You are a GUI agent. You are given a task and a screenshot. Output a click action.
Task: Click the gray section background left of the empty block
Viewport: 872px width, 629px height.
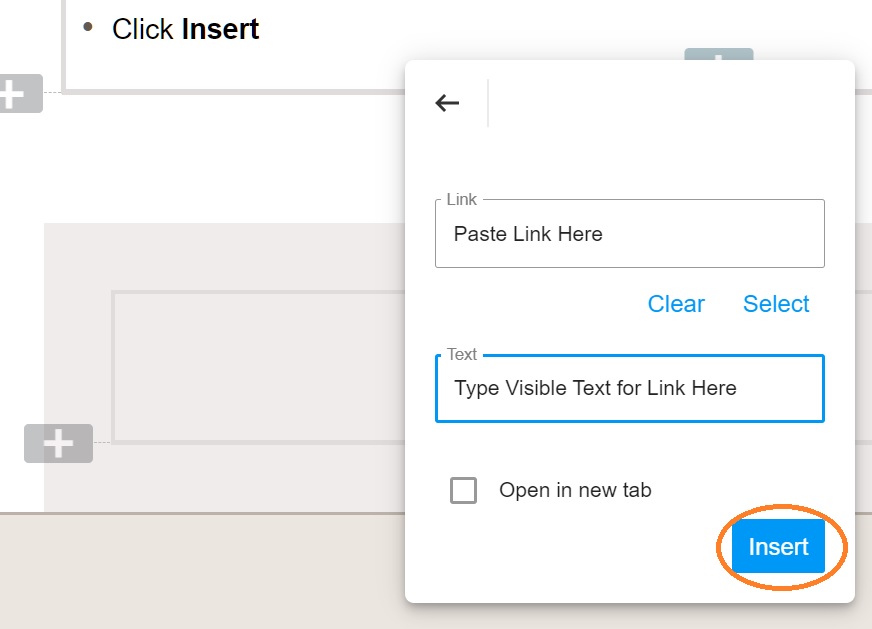pos(77,334)
